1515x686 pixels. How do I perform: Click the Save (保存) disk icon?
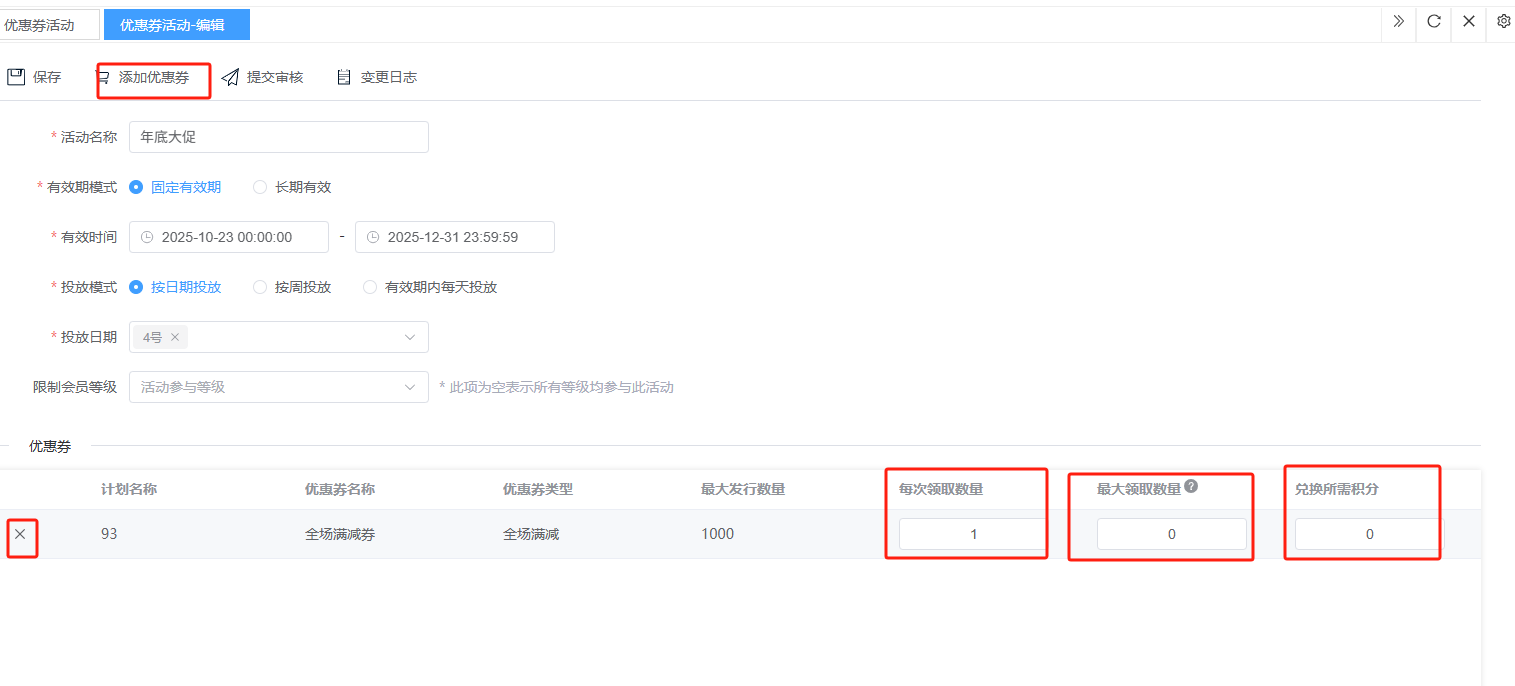[16, 77]
